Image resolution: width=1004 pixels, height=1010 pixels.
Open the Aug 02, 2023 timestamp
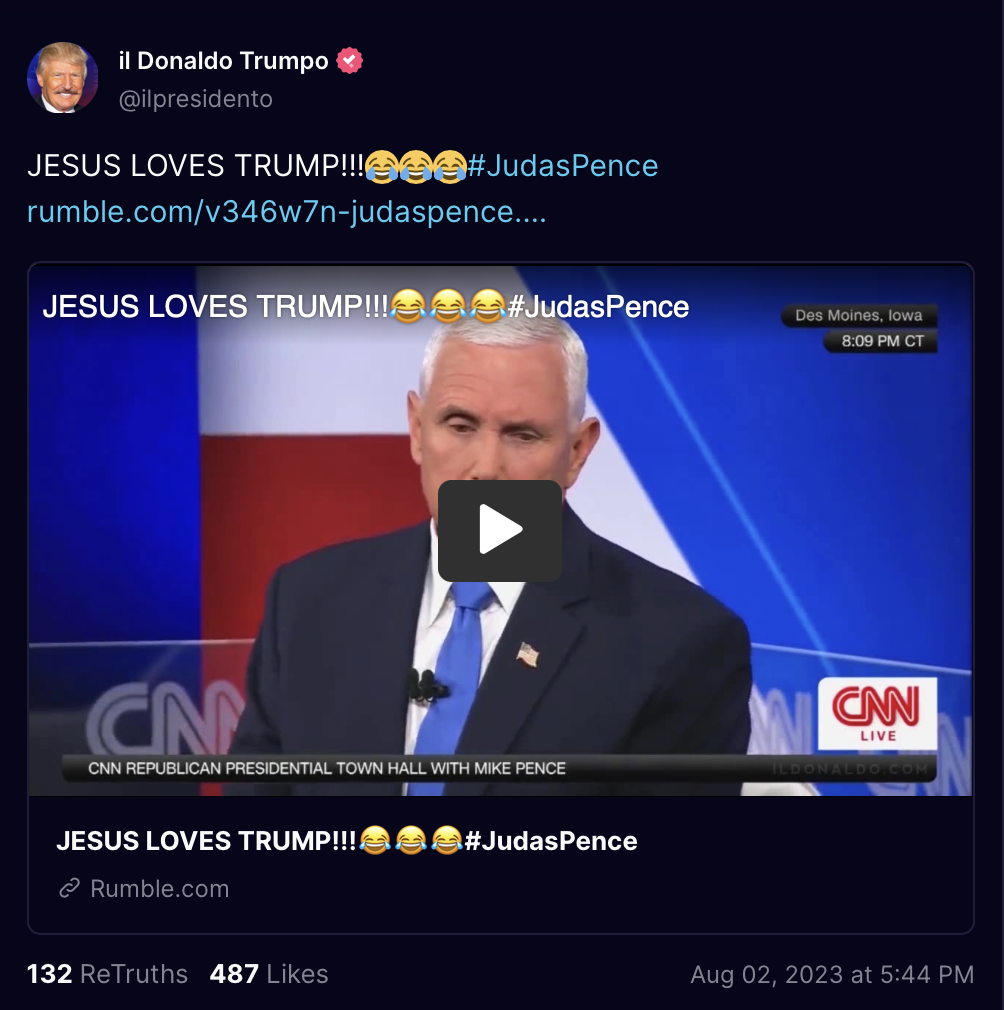[x=832, y=974]
